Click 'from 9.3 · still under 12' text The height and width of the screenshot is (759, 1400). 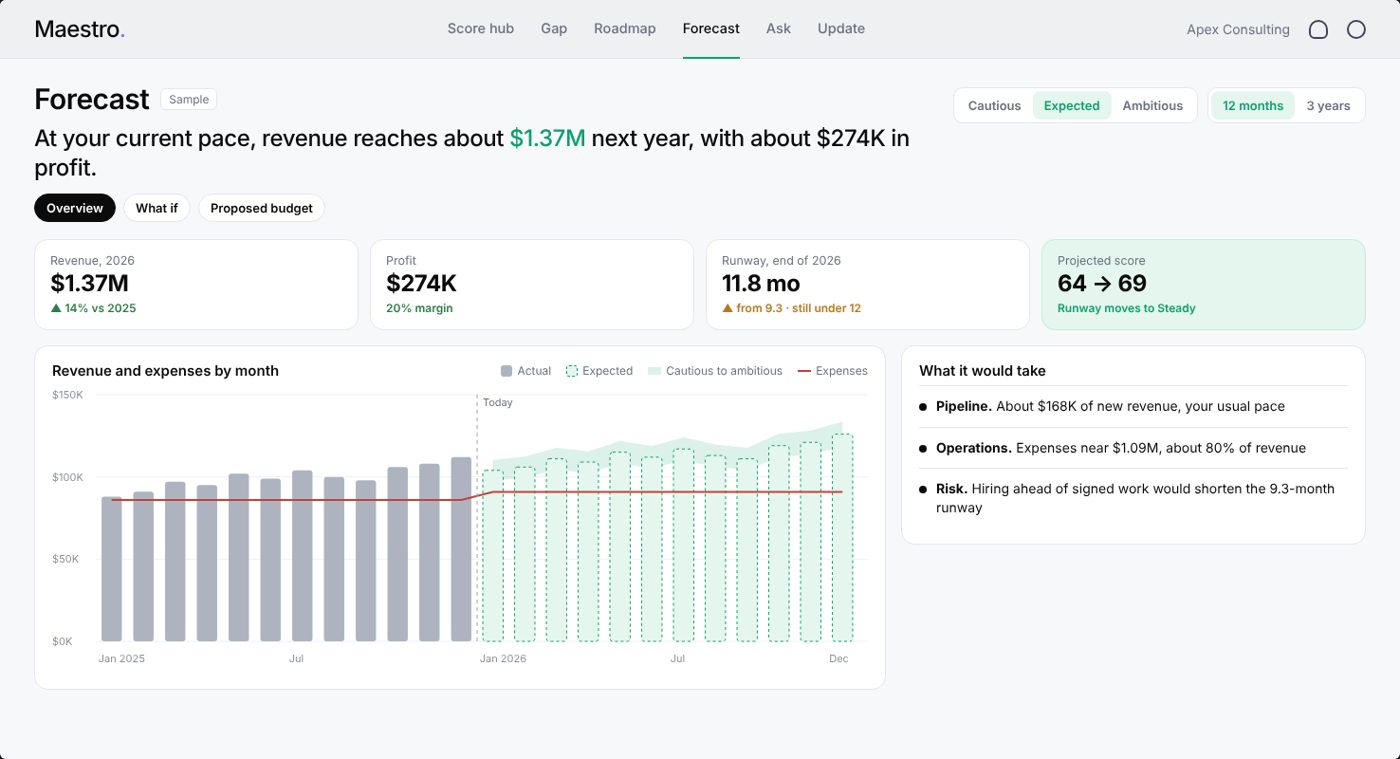(798, 308)
